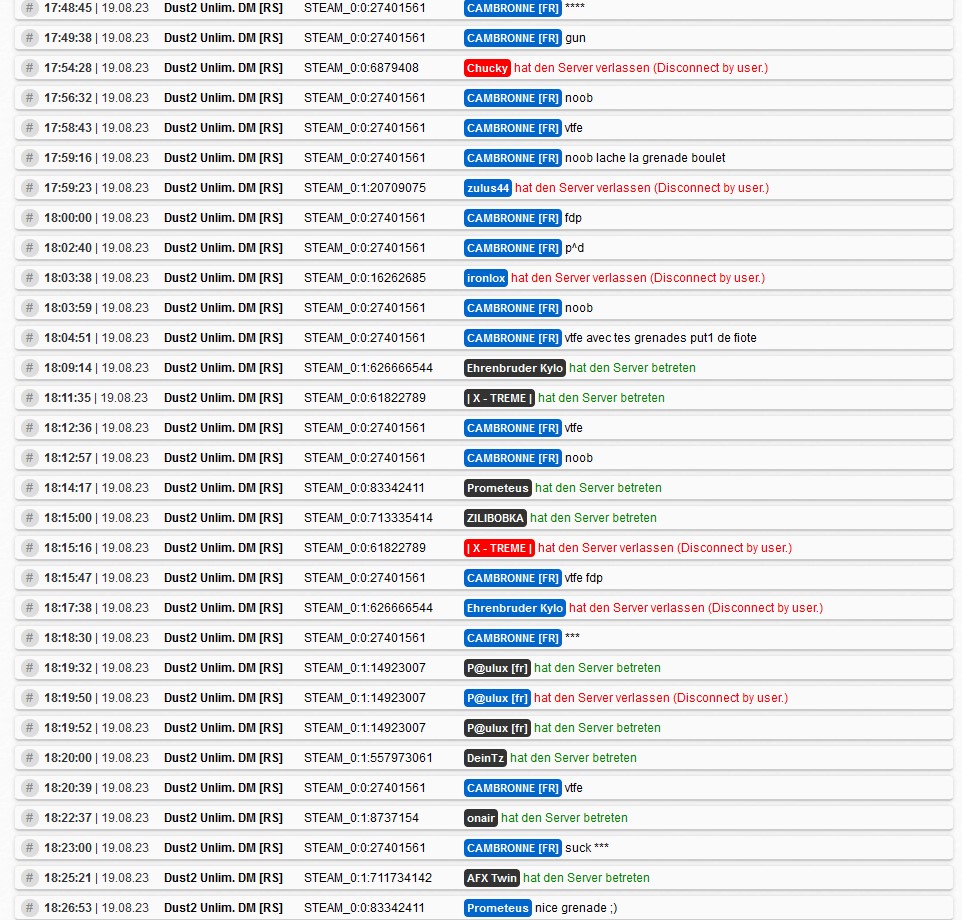This screenshot has height=920, width=962.
Task: Click the dark | X - TREME | badge at 18:11:35
Action: tap(499, 399)
